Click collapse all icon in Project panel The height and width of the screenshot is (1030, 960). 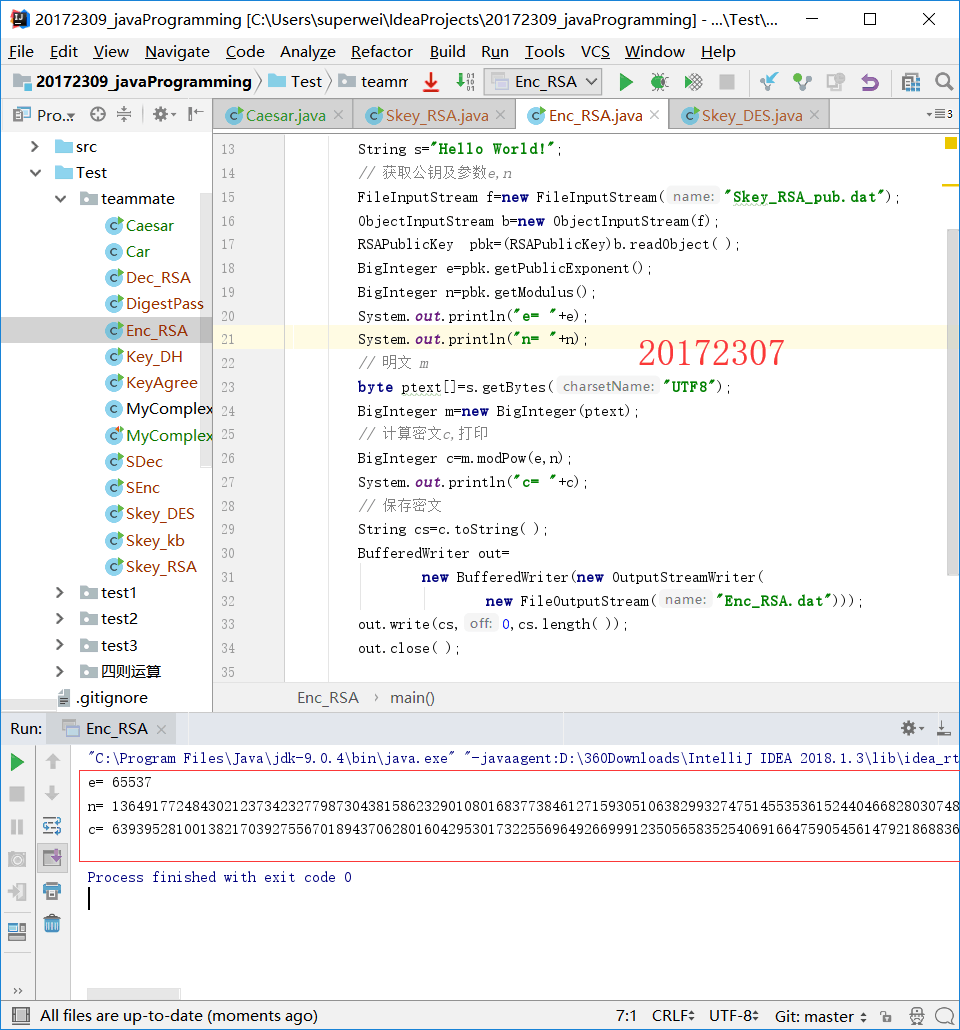[124, 115]
